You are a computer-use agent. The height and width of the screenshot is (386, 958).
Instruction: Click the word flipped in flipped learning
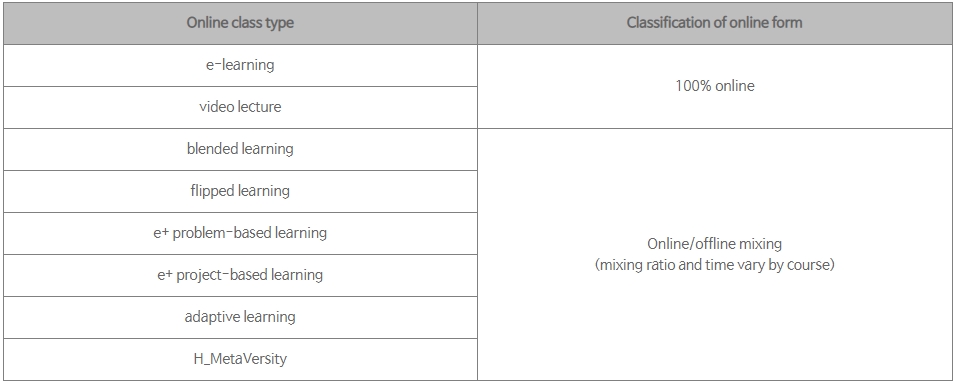[213, 191]
